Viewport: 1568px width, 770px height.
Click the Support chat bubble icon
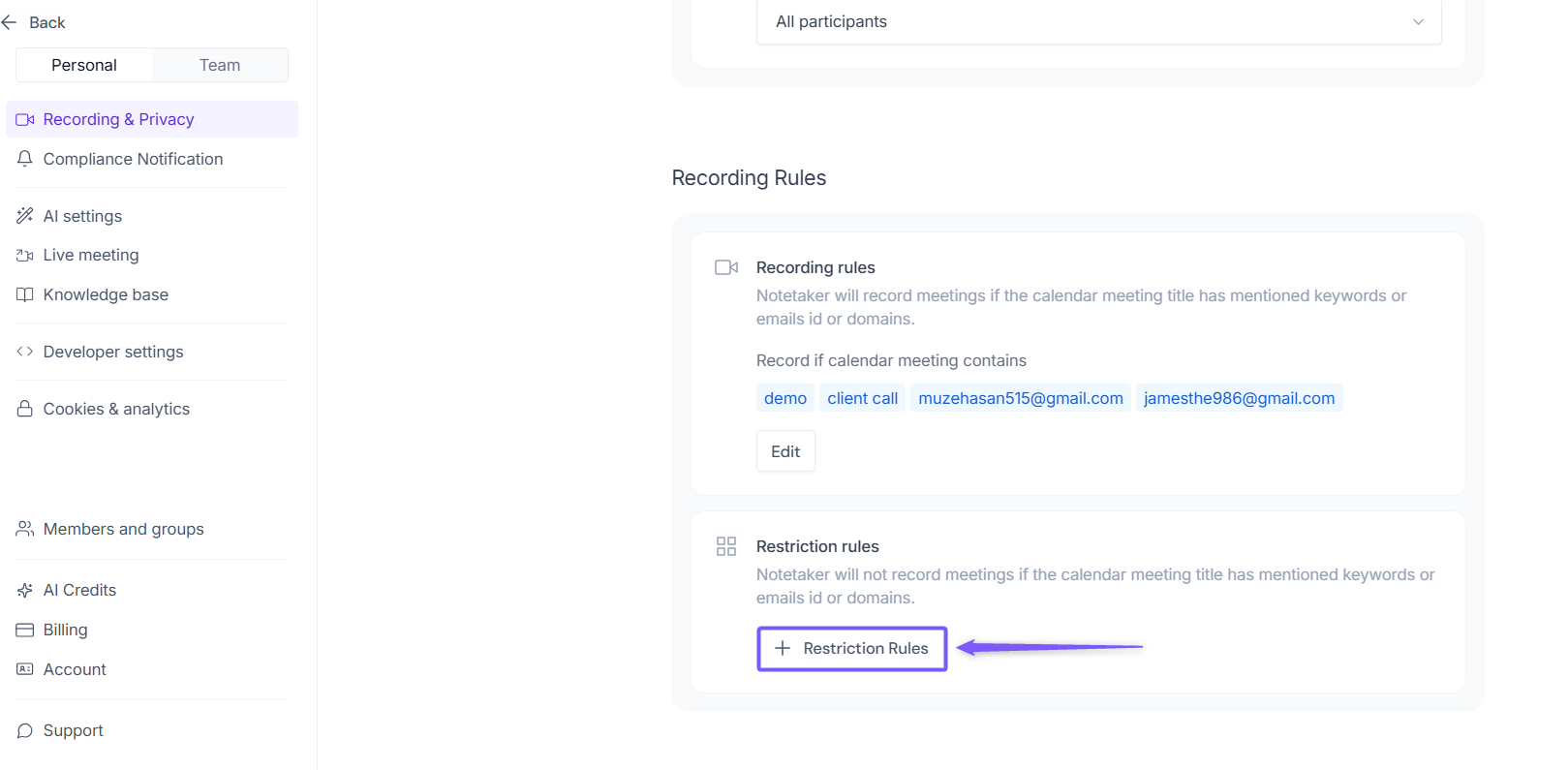(25, 731)
